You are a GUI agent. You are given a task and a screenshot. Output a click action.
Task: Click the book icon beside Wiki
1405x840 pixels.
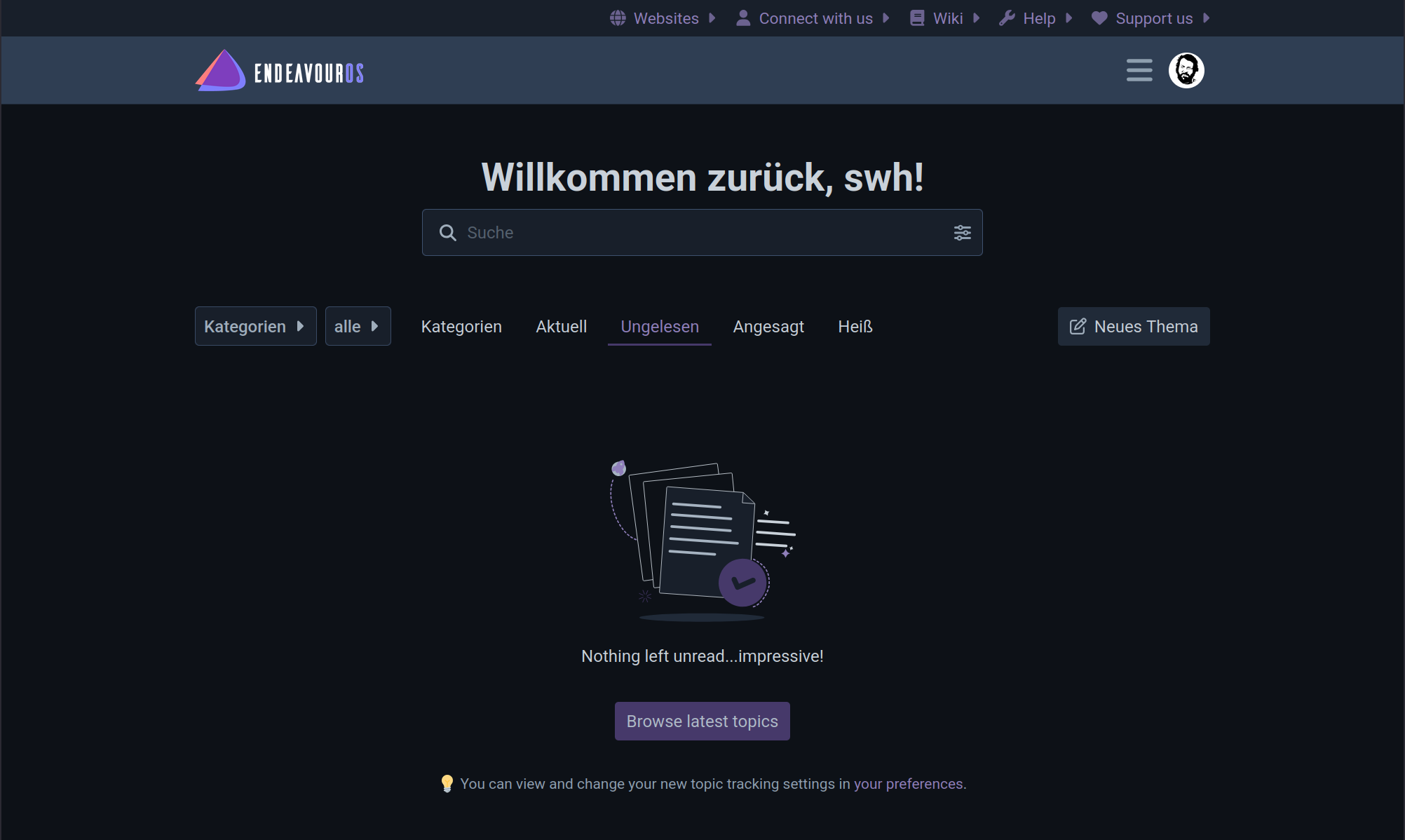pos(916,18)
